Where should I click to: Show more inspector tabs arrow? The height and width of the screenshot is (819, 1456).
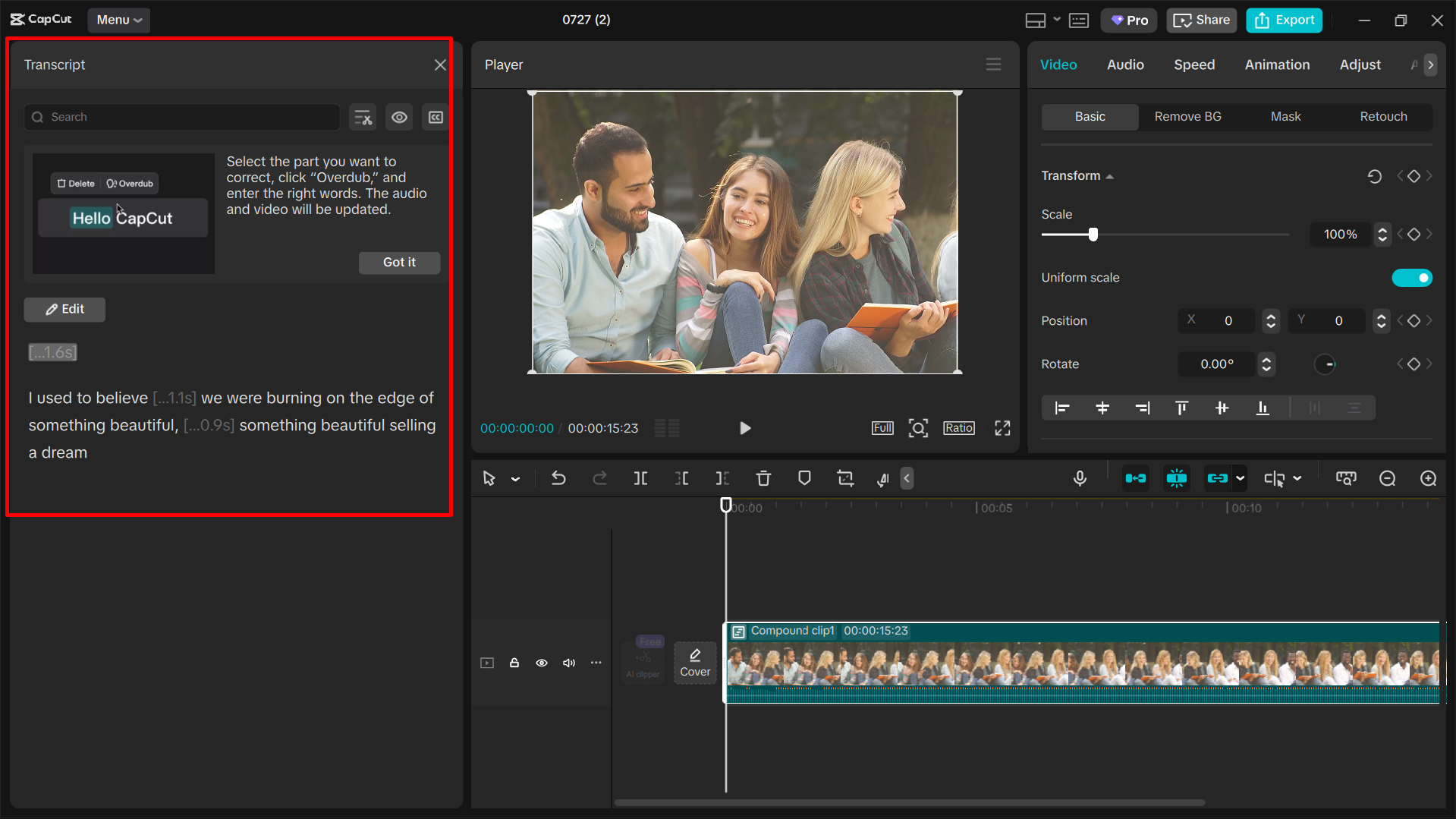pos(1430,65)
